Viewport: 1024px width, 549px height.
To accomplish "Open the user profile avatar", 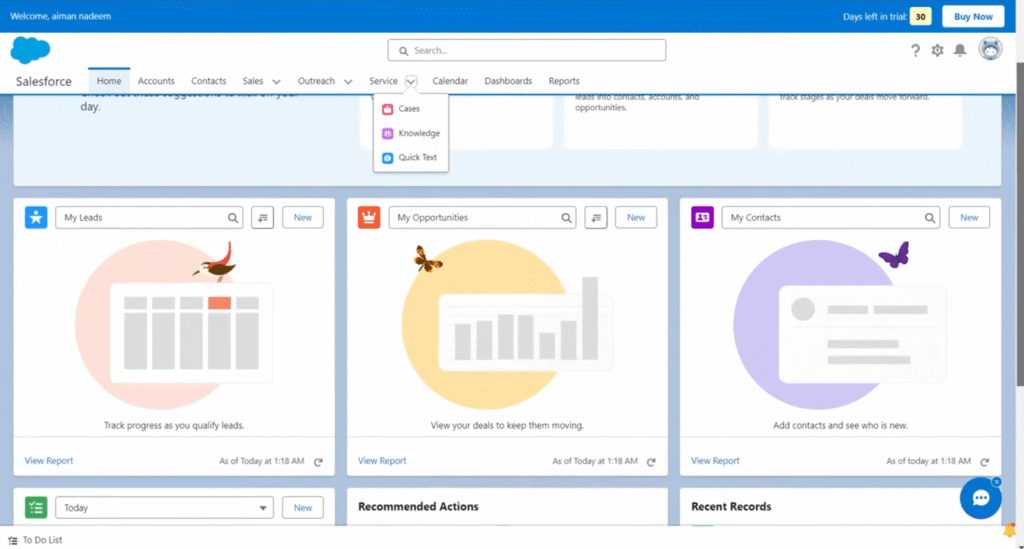I will (x=990, y=49).
